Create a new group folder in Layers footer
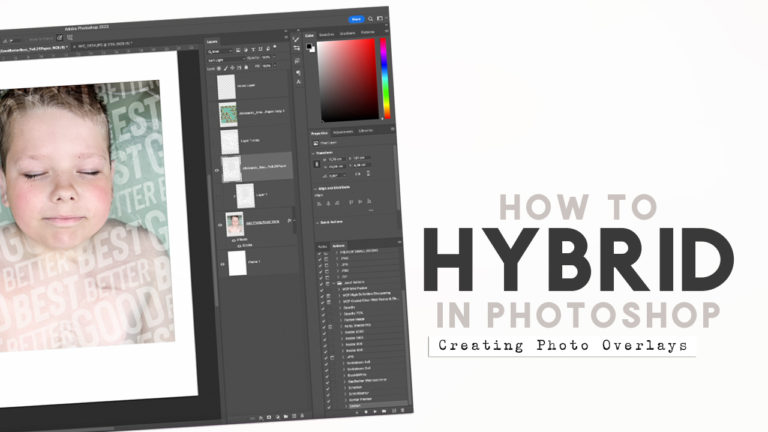Screen dimensions: 768x432 [x=286, y=416]
